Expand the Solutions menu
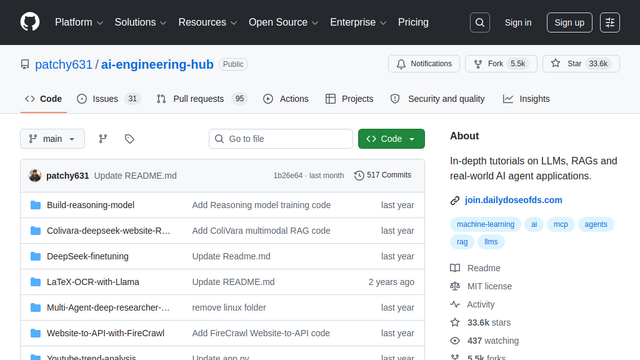The width and height of the screenshot is (640, 360). pos(140,22)
